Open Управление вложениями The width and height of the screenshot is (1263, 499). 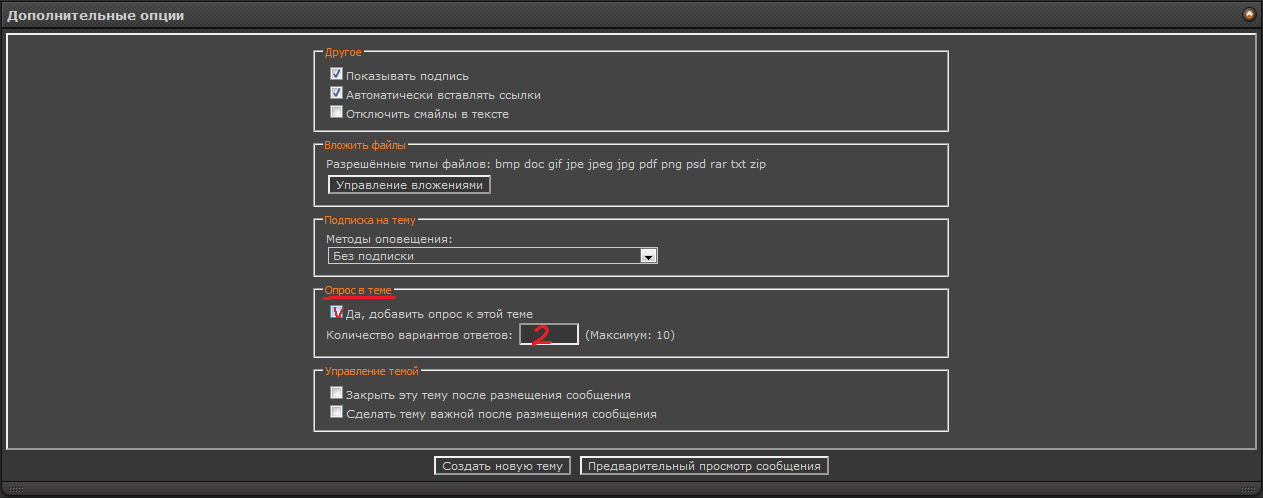409,185
